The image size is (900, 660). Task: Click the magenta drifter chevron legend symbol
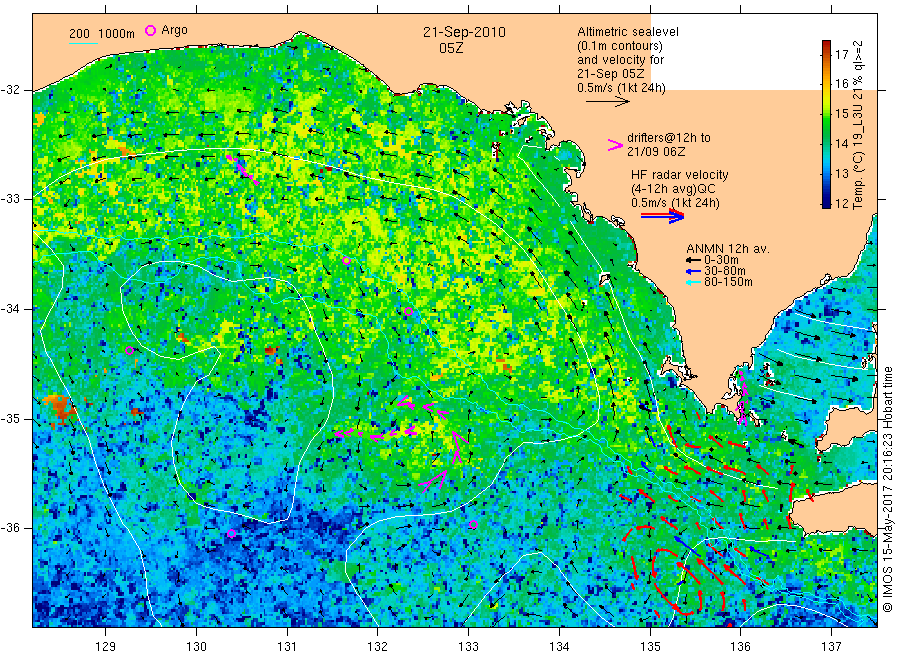(x=615, y=145)
